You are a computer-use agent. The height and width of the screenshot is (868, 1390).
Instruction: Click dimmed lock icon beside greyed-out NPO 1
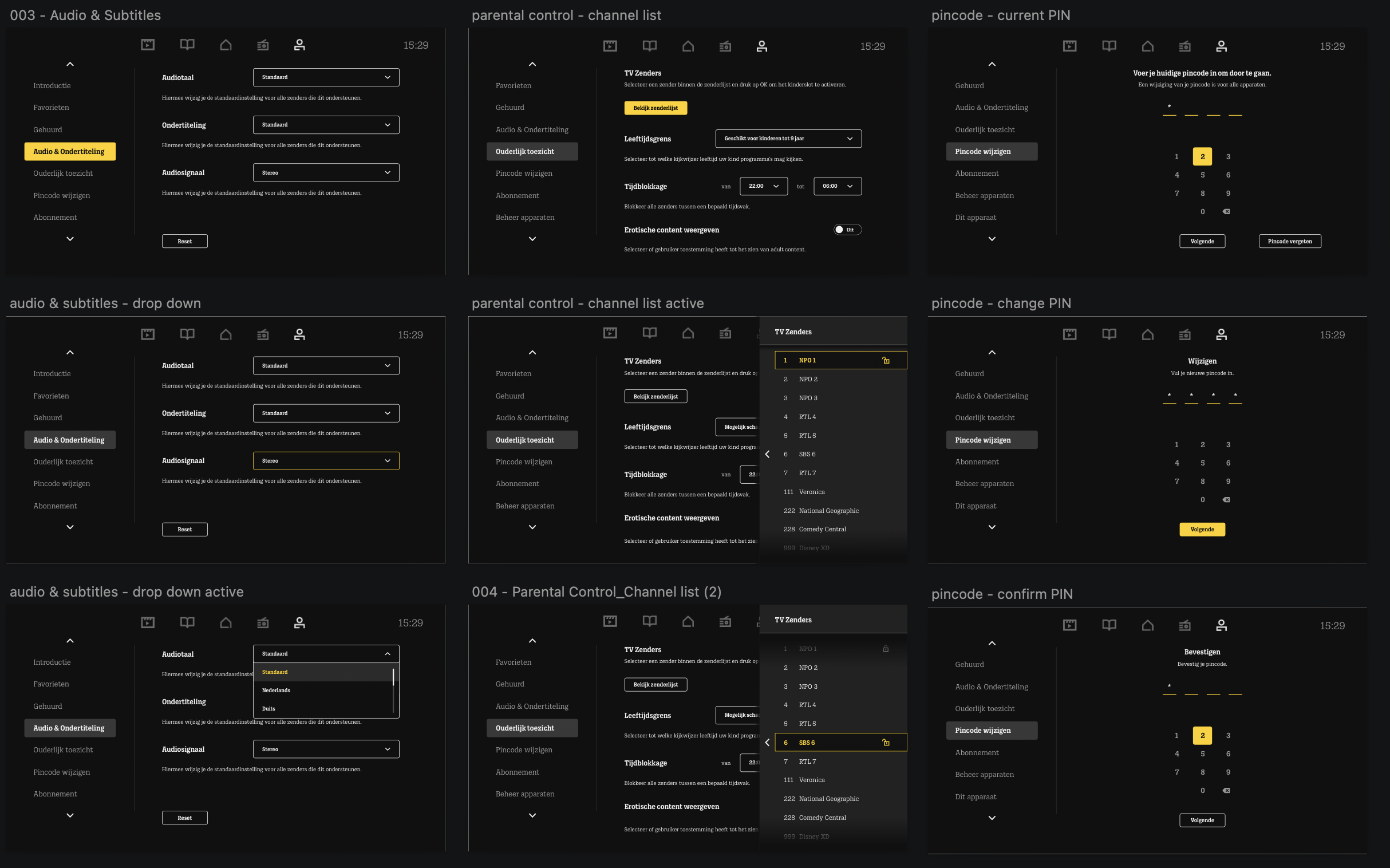point(886,649)
